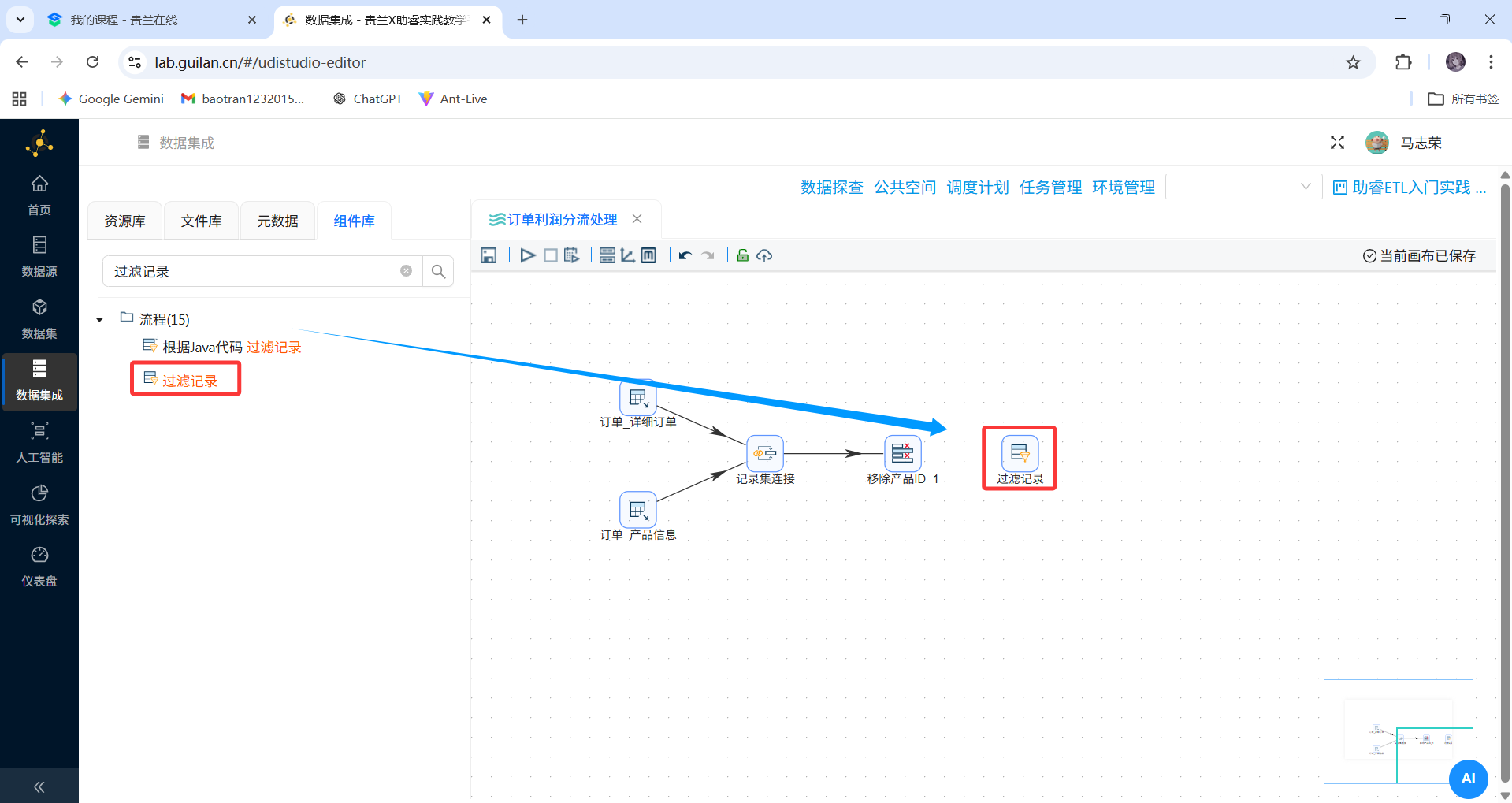
Task: Bookmark this page with the star
Action: point(1353,62)
